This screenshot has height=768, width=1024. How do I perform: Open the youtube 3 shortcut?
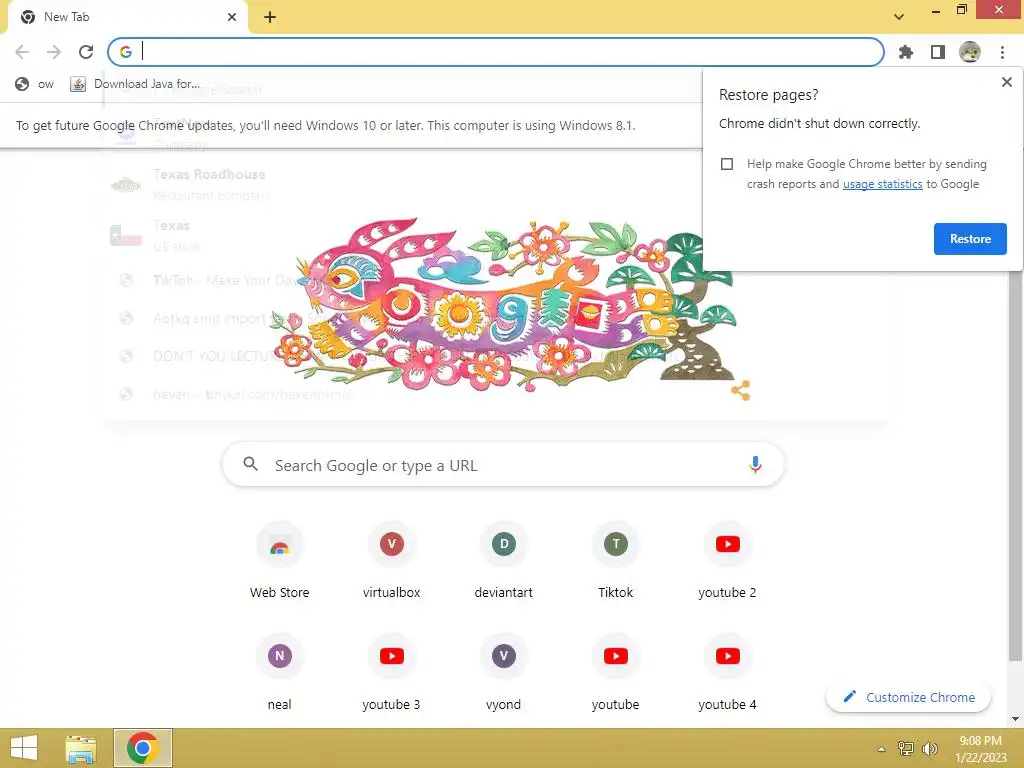[x=391, y=674]
